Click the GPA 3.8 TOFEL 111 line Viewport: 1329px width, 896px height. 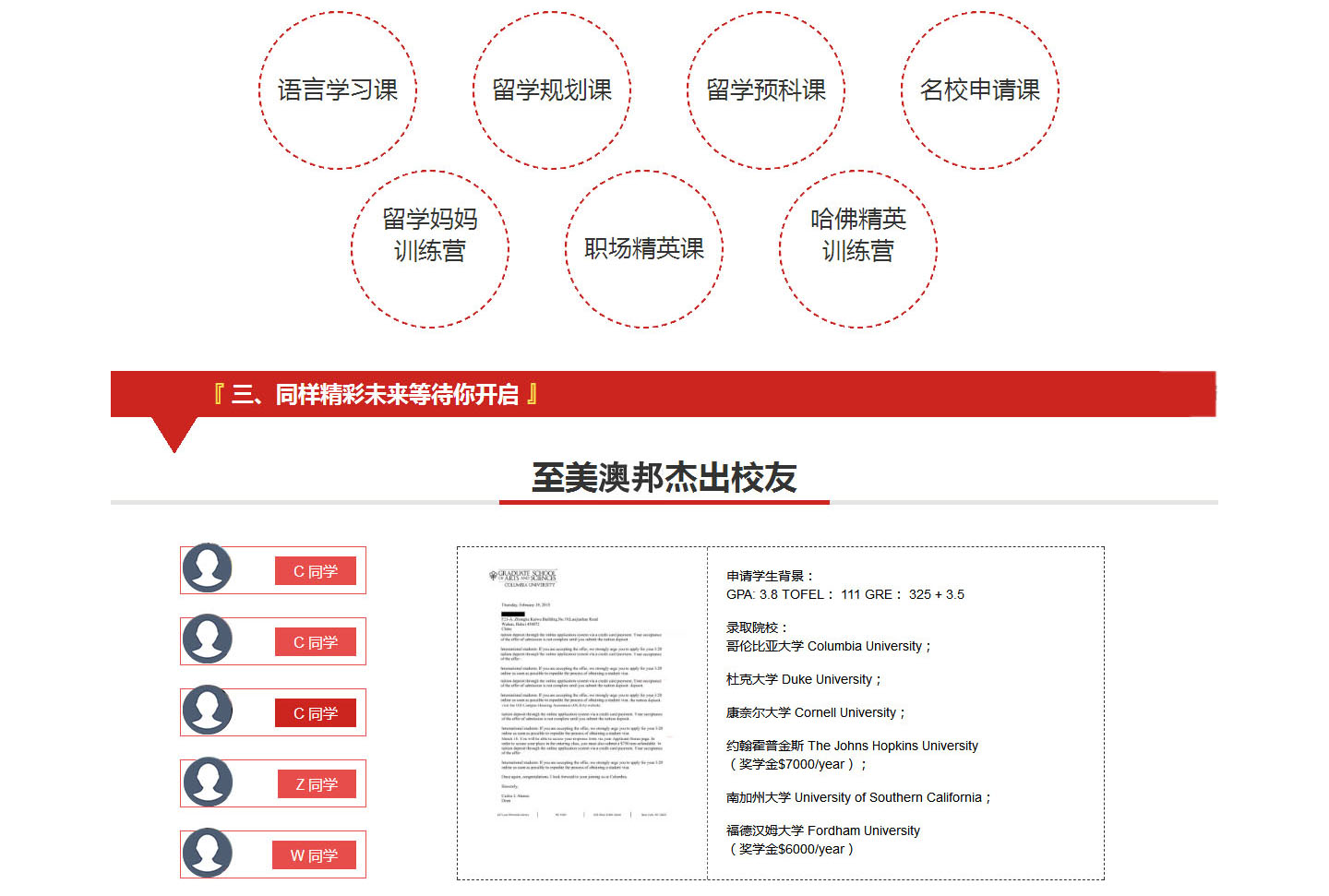[845, 594]
